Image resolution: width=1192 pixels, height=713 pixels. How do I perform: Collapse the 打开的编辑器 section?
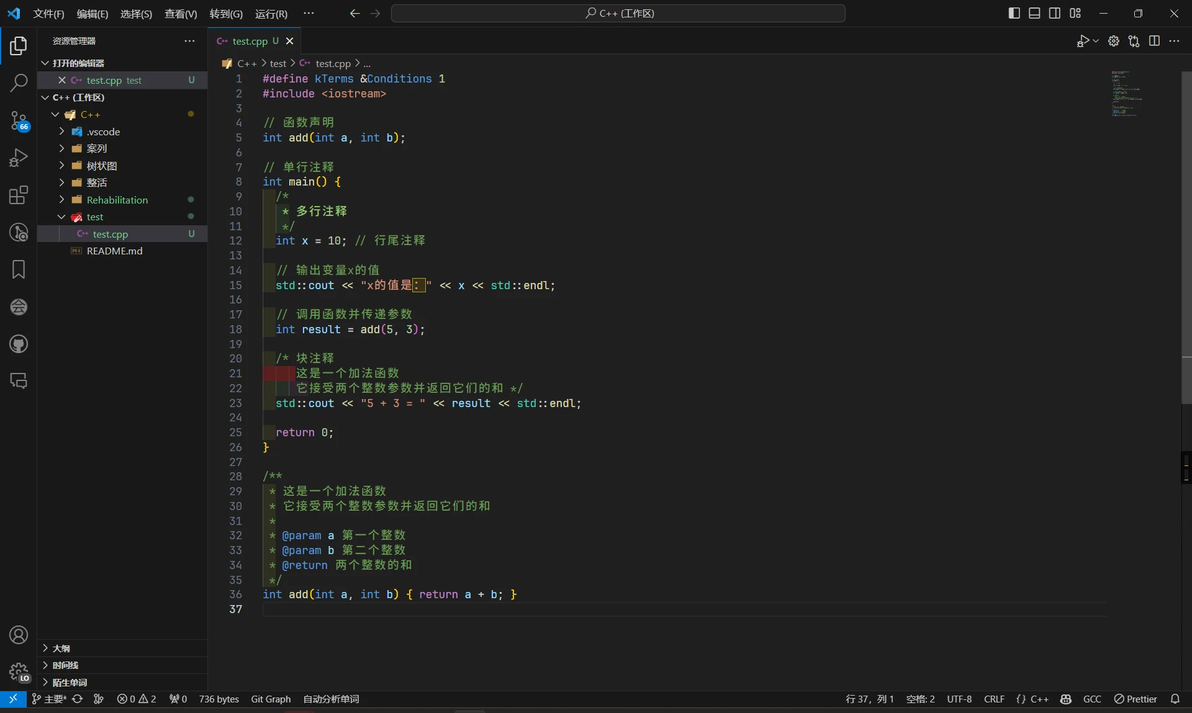tap(122, 63)
